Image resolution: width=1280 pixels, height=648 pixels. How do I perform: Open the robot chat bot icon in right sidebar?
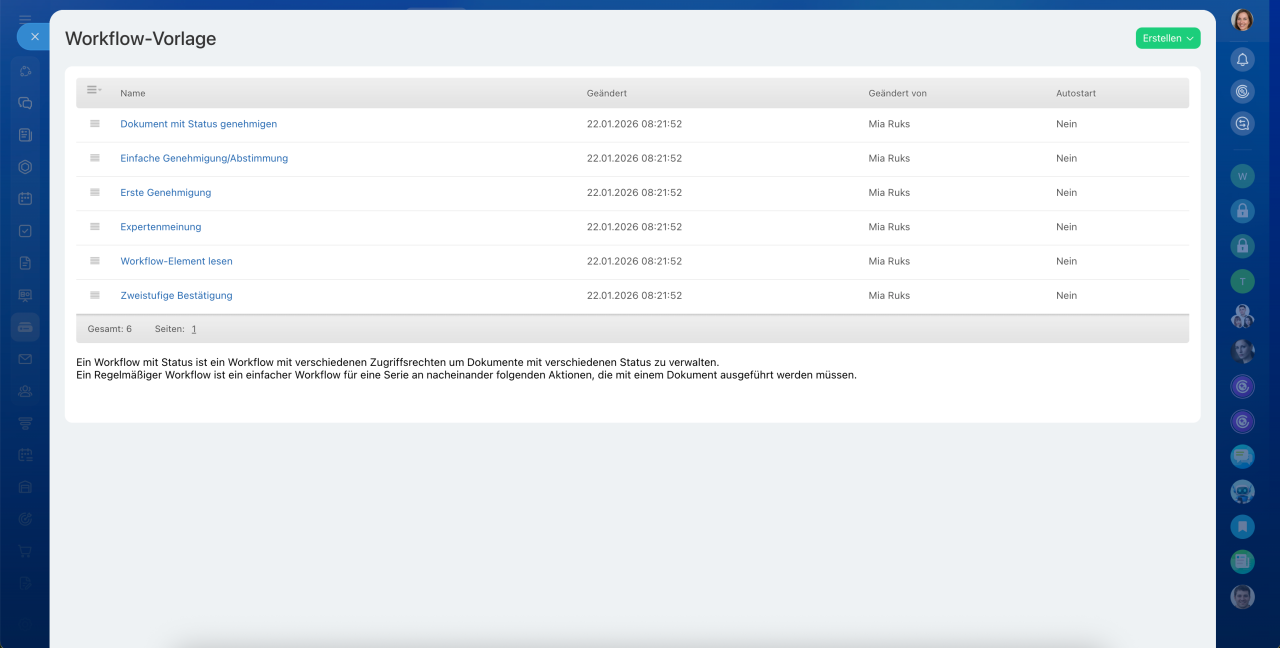1242,491
